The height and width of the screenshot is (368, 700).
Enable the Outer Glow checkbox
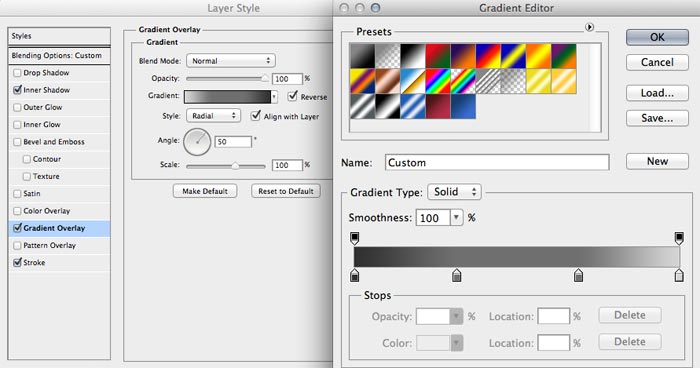tap(17, 107)
